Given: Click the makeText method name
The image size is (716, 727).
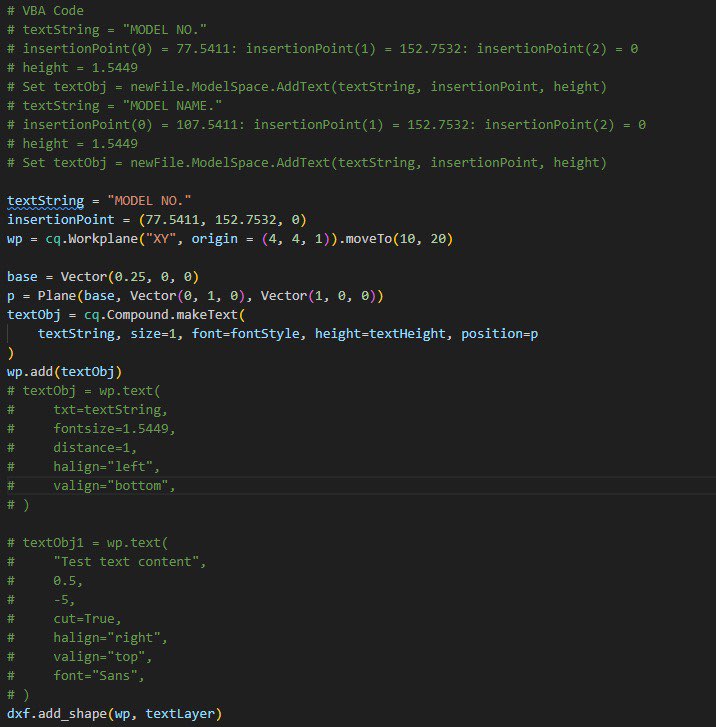Looking at the screenshot, I should (207, 315).
